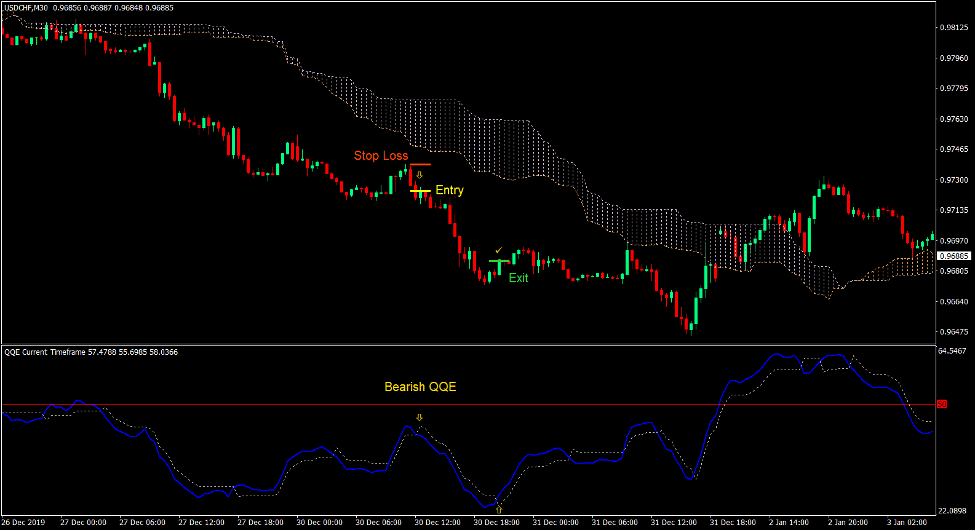This screenshot has width=977, height=531.
Task: Click the checkmark icon above Exit line
Action: 498,251
